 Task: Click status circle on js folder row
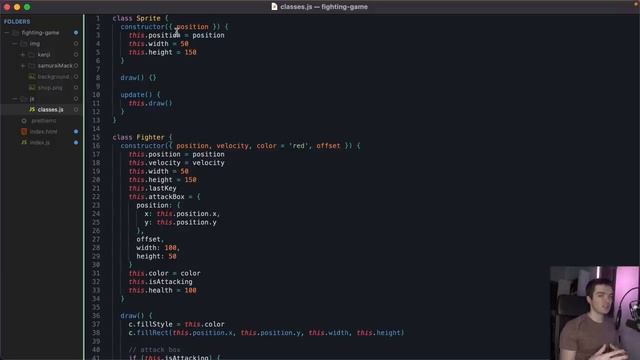(x=76, y=99)
